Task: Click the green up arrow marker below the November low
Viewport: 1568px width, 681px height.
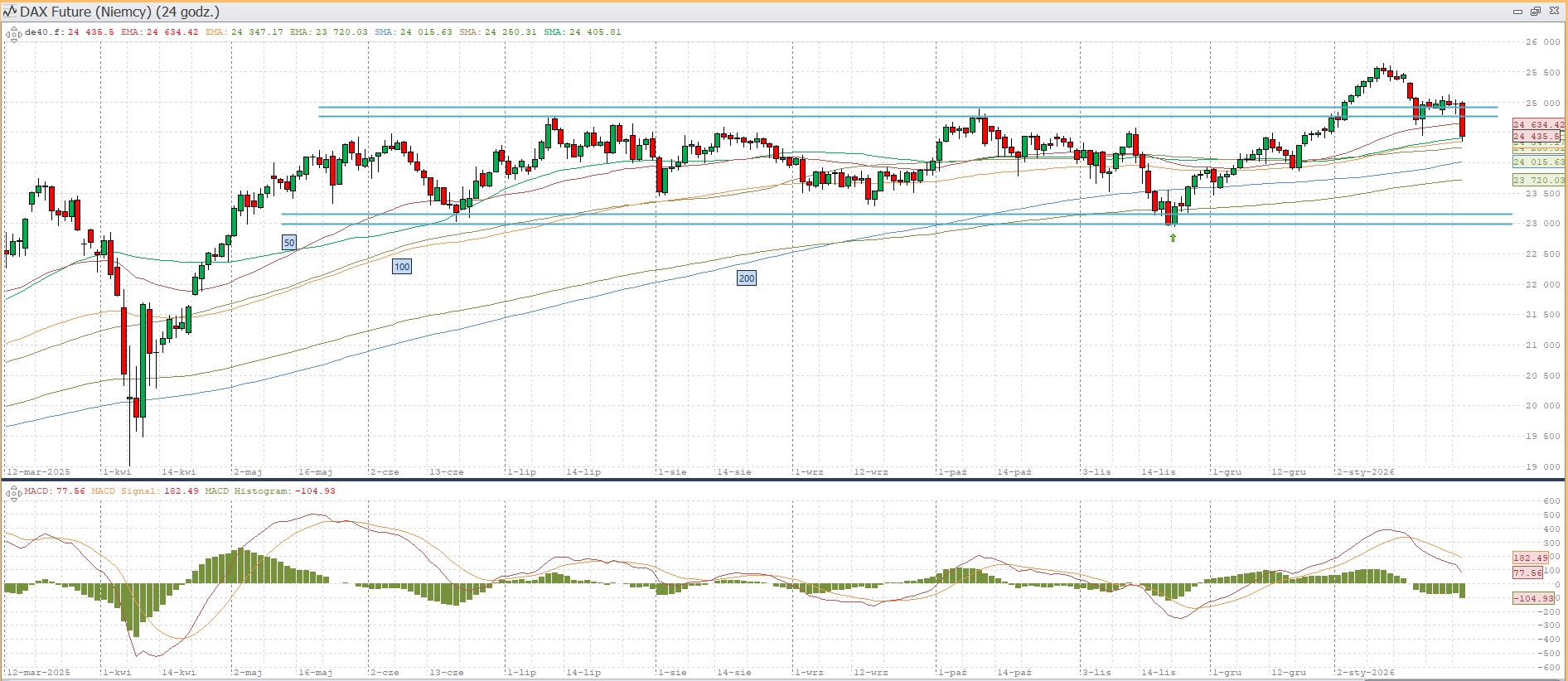Action: [1173, 238]
